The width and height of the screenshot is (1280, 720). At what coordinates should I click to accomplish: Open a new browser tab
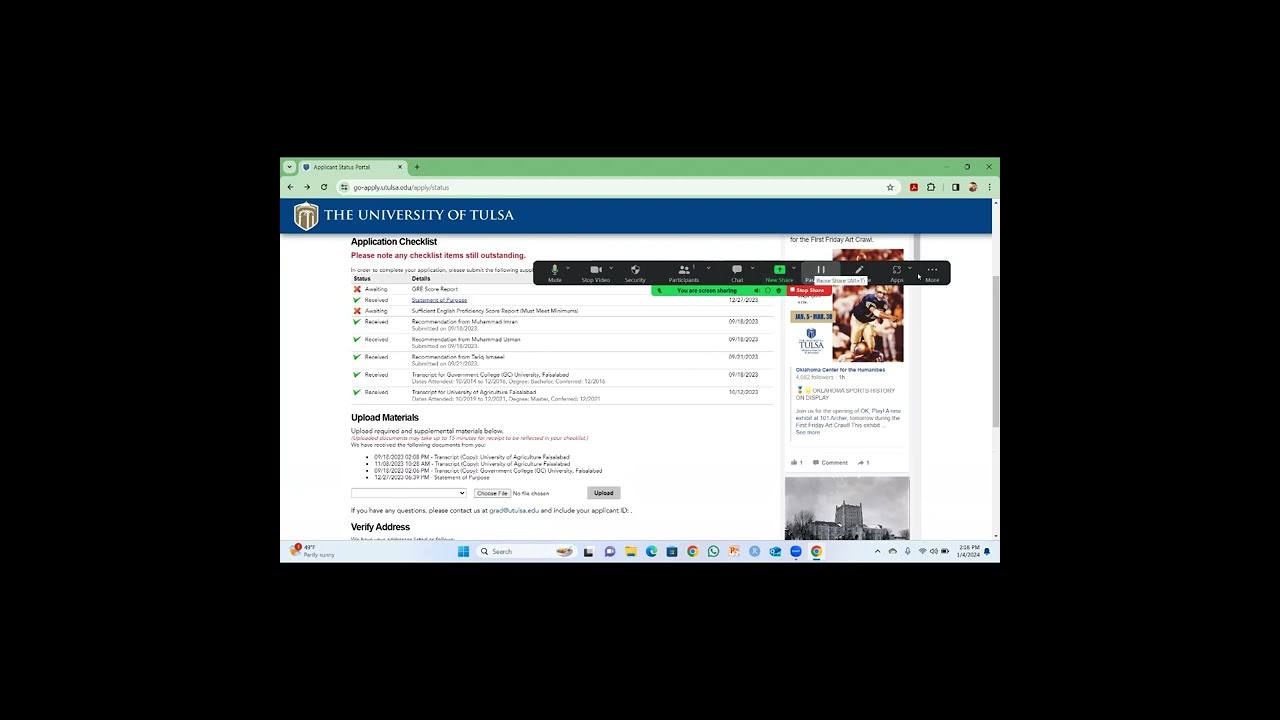pyautogui.click(x=417, y=167)
